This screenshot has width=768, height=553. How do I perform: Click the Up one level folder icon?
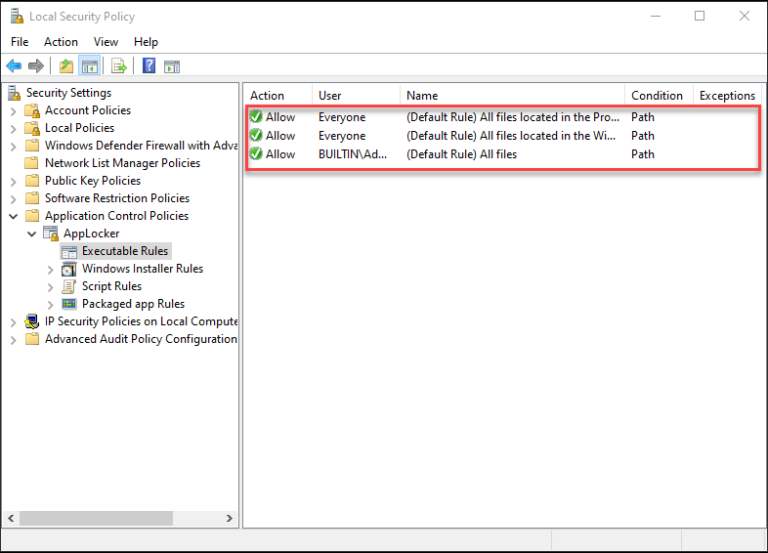66,66
